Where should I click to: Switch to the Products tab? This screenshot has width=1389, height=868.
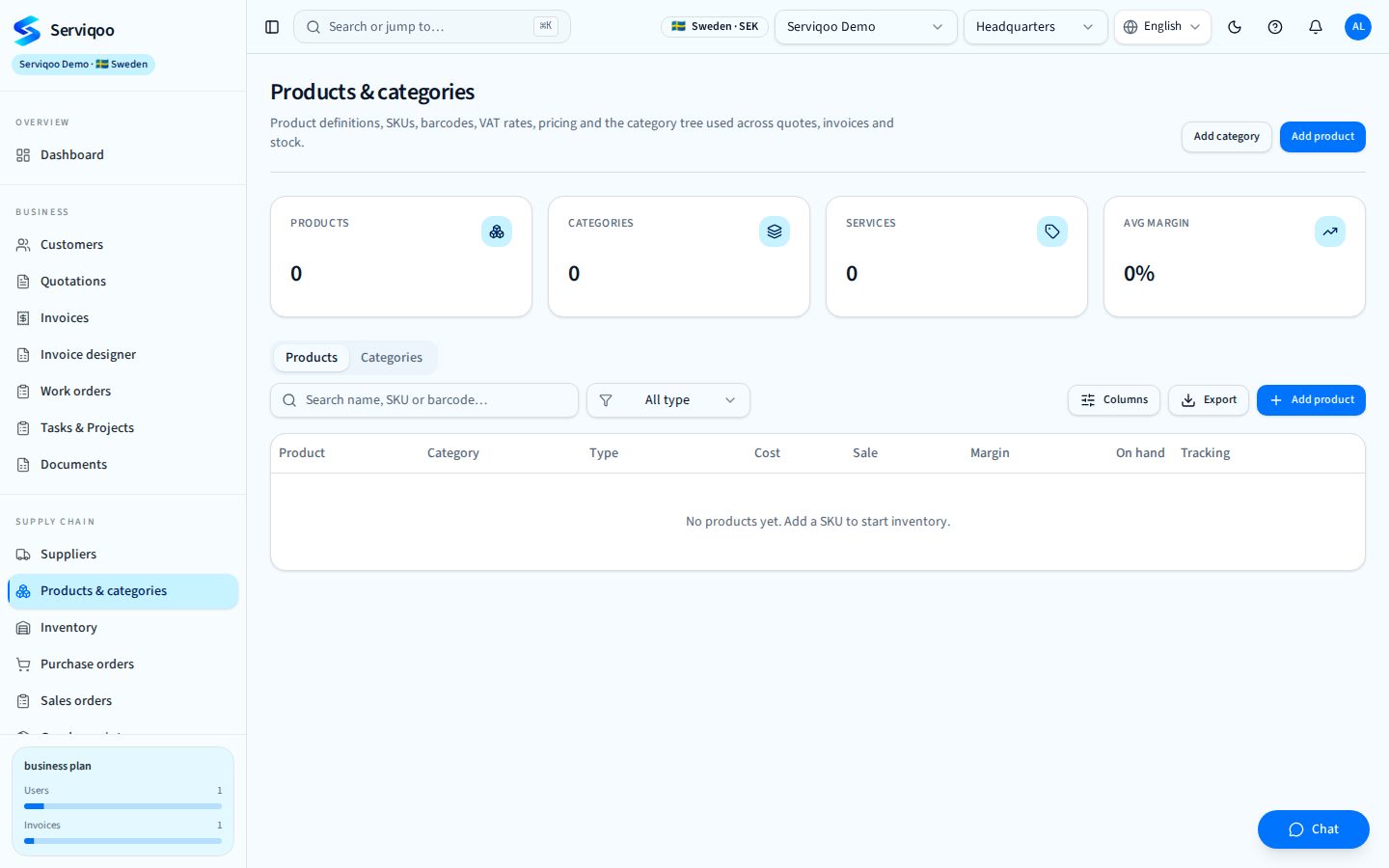312,358
